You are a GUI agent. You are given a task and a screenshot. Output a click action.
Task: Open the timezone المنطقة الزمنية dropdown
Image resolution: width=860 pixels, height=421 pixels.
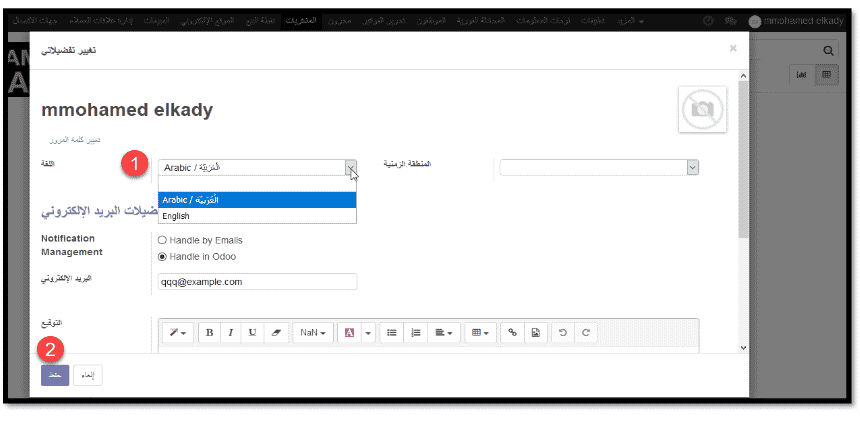[599, 168]
